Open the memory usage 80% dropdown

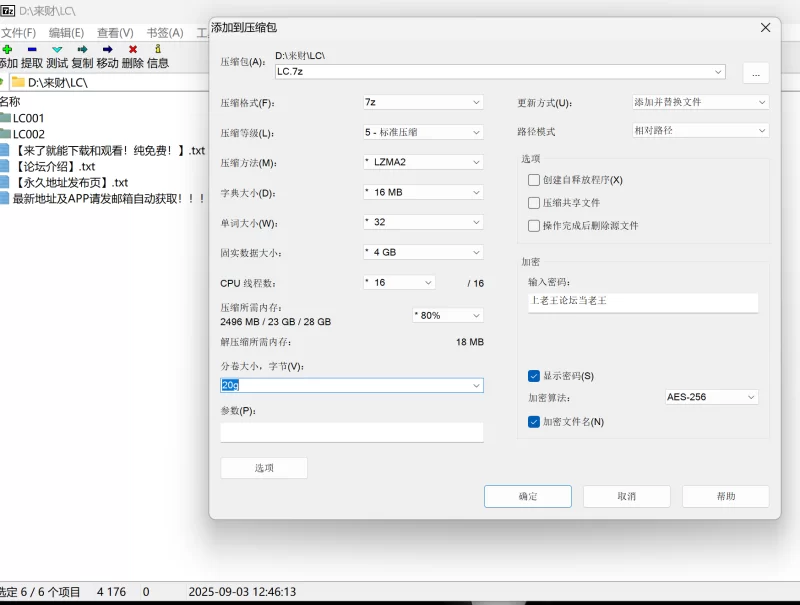click(447, 316)
